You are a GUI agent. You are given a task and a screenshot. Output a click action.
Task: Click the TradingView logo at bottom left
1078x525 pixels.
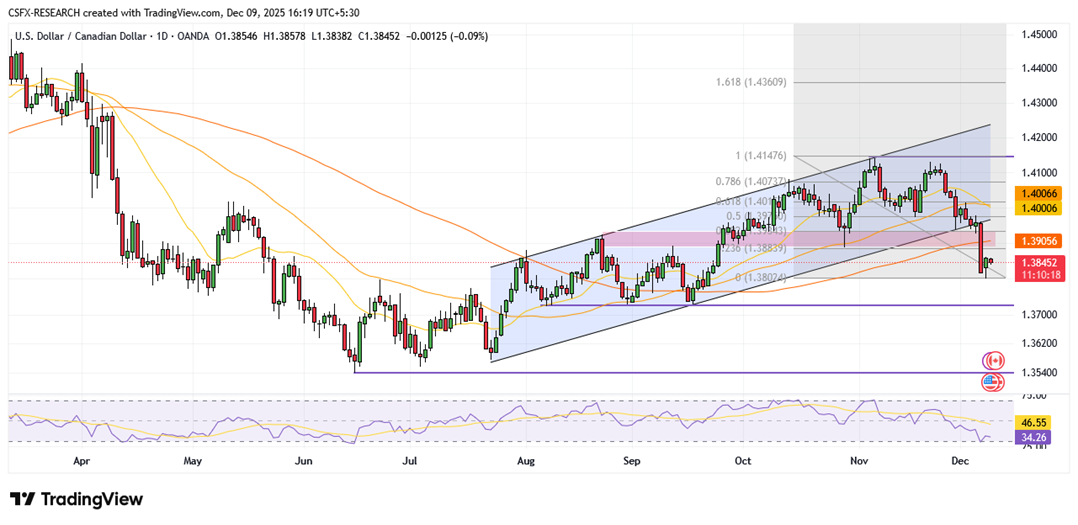76,499
